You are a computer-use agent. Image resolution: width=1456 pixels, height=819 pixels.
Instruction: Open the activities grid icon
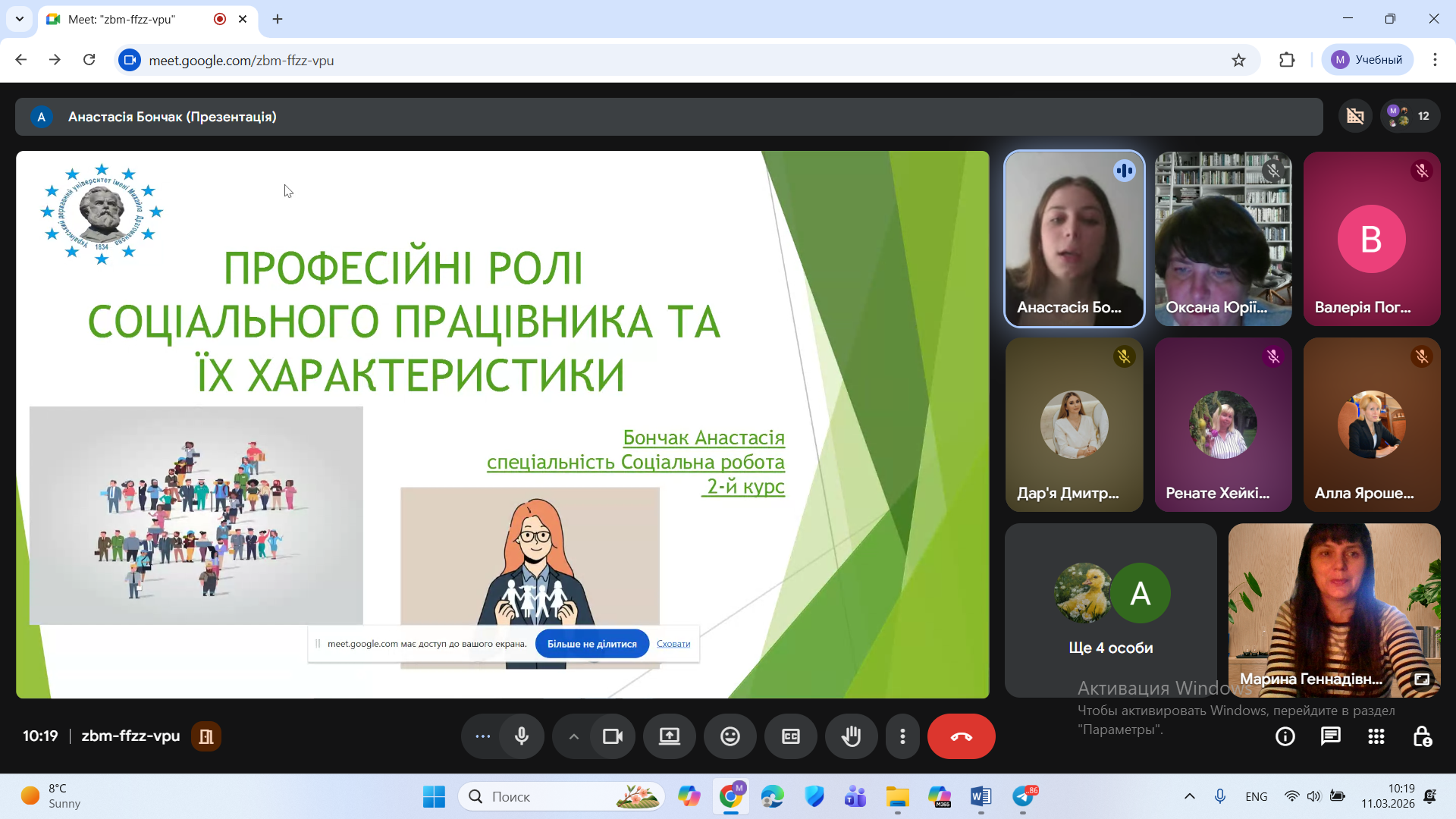point(1376,736)
